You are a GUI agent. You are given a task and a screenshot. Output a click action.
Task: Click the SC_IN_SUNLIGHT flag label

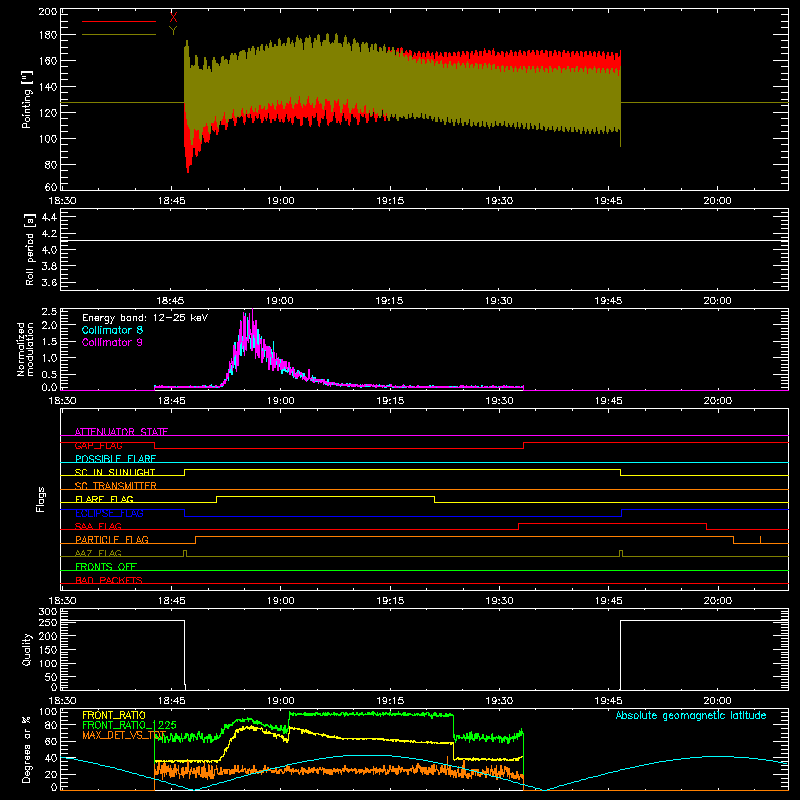point(115,472)
